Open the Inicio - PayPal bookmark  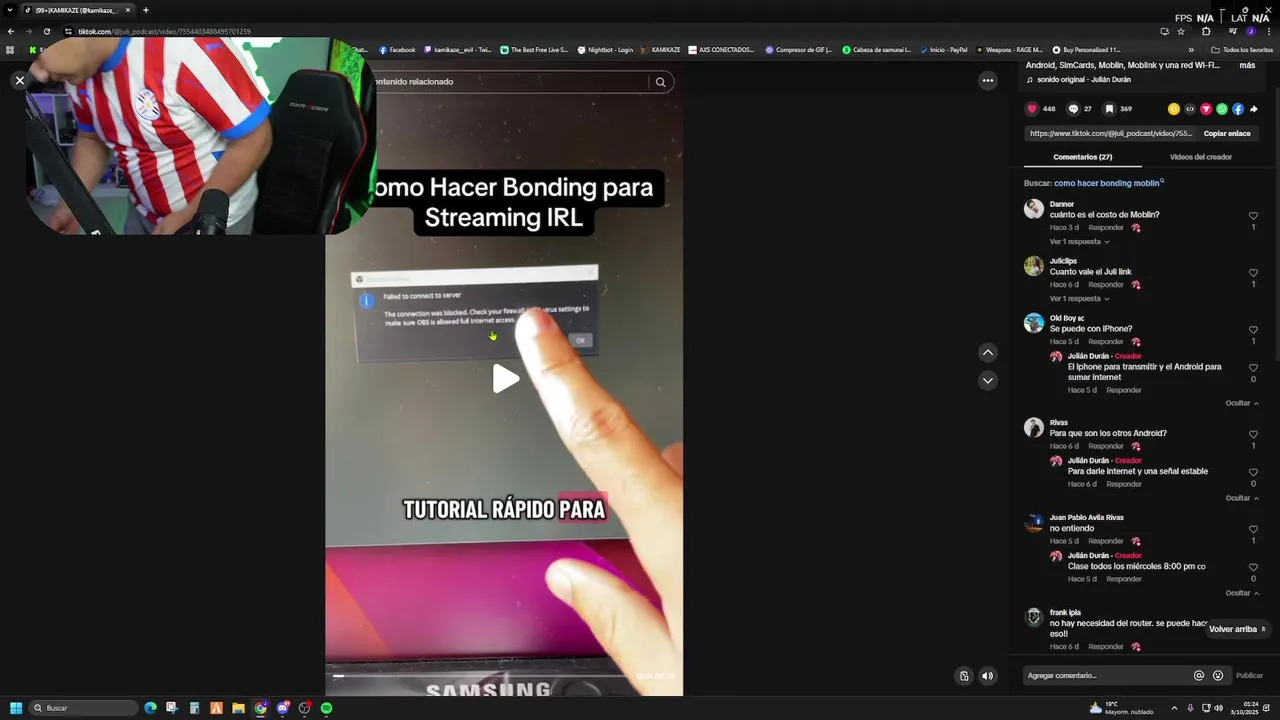click(943, 50)
